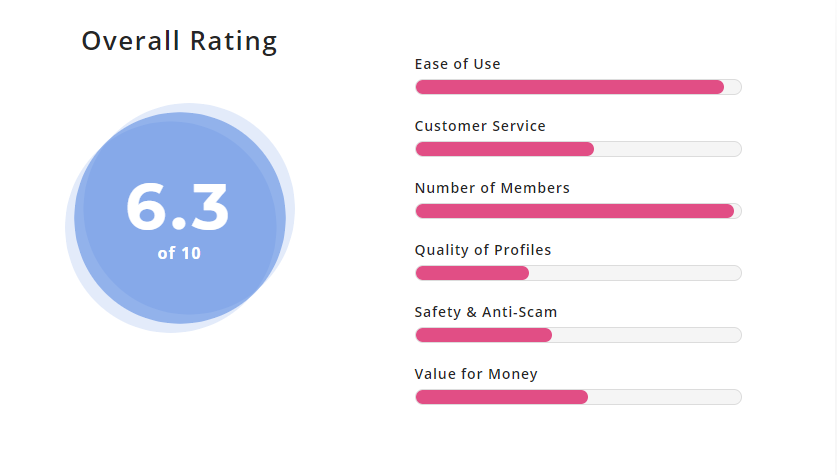
Task: Click pink fill of Safety & Anti-Scam bar
Action: coord(483,335)
